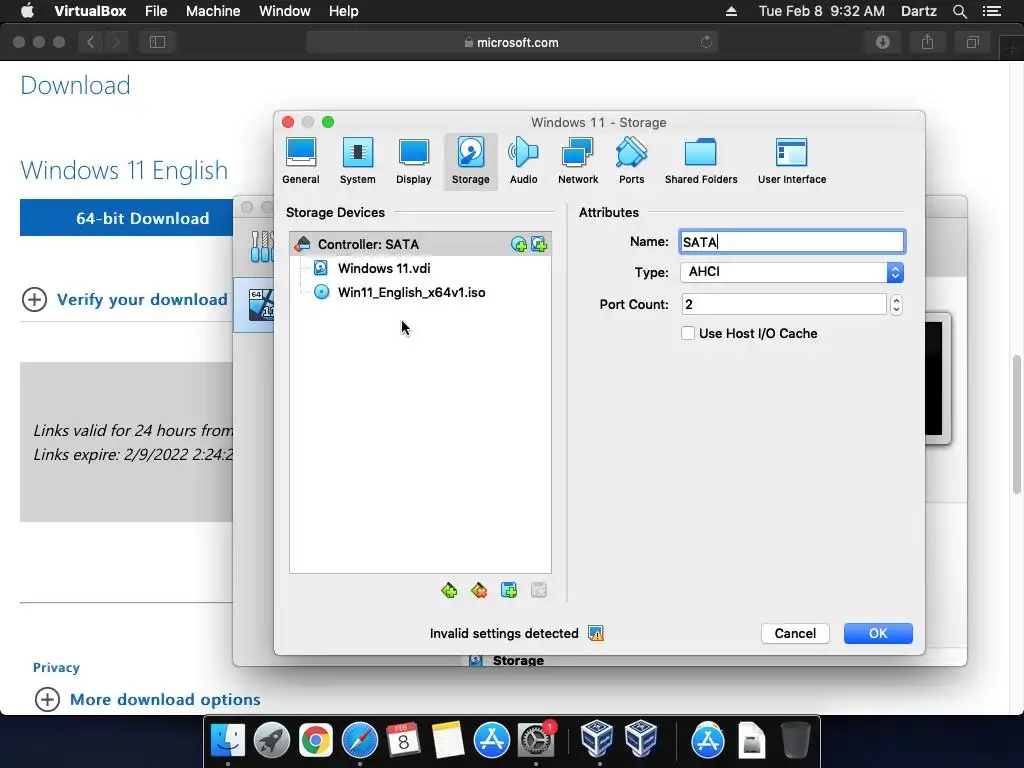Open the Network settings section
Viewport: 1024px width, 768px height.
pyautogui.click(x=577, y=161)
